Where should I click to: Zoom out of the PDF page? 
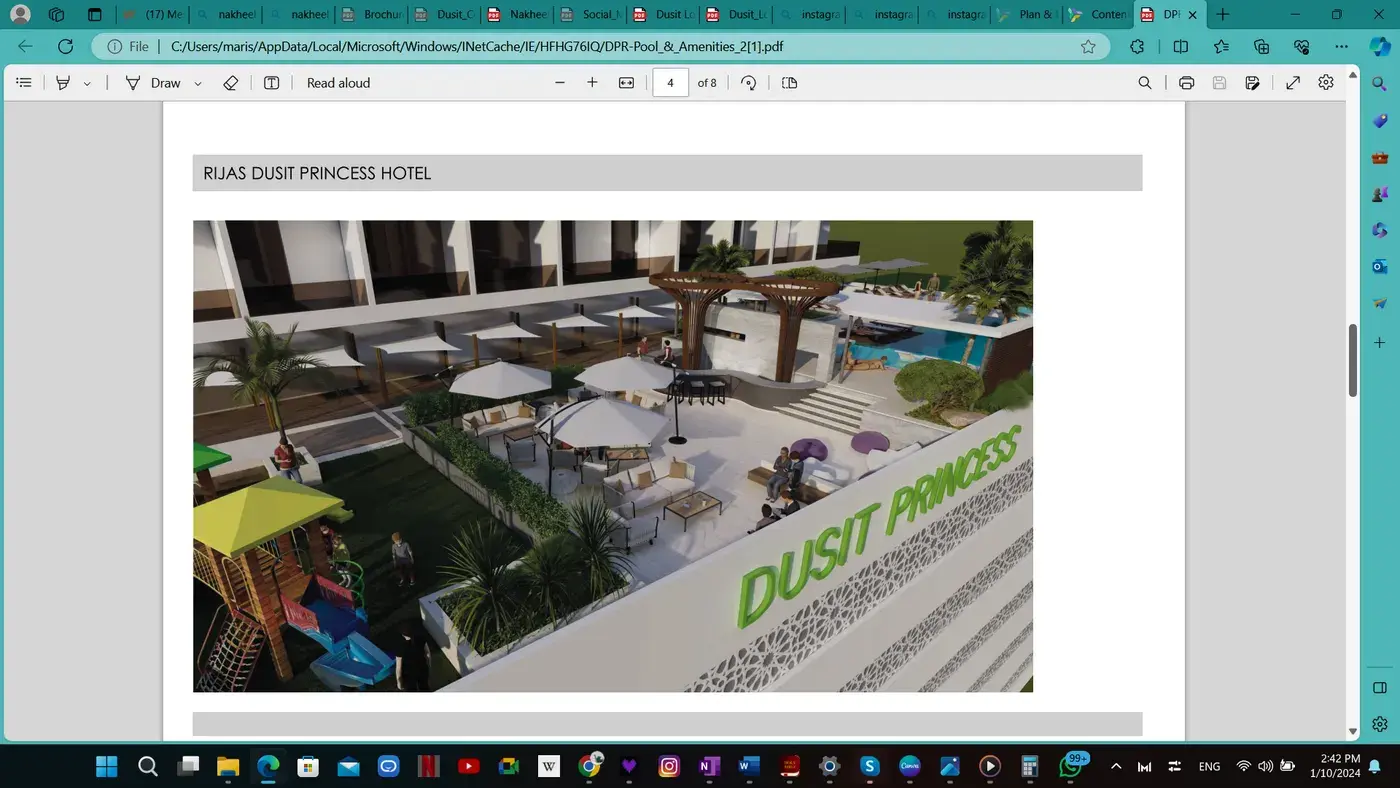tap(560, 83)
